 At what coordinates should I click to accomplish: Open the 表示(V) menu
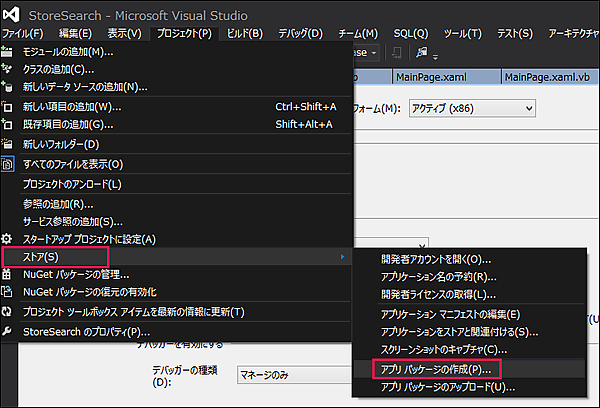pyautogui.click(x=124, y=33)
